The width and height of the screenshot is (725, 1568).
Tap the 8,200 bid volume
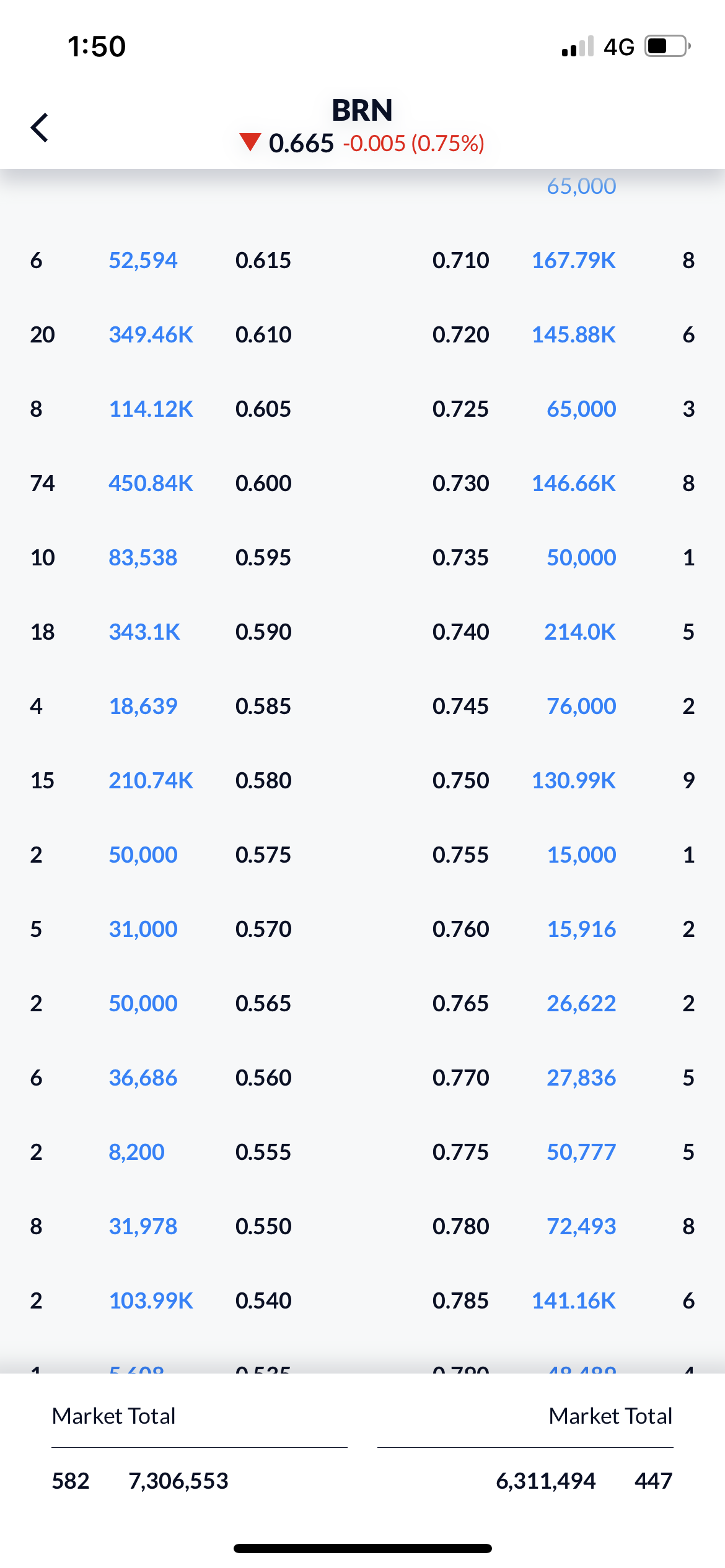[137, 1152]
